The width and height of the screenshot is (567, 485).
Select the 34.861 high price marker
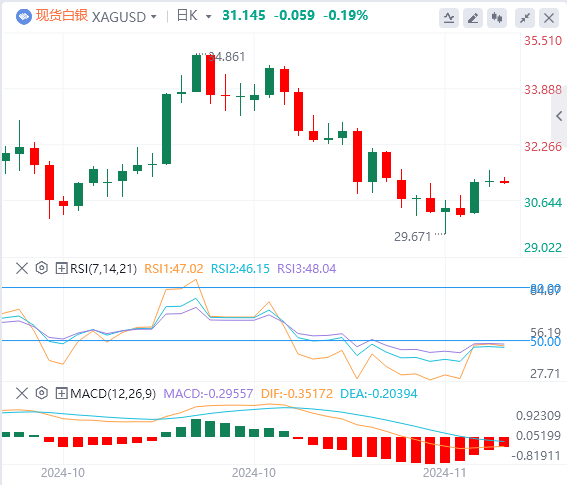[x=227, y=57]
